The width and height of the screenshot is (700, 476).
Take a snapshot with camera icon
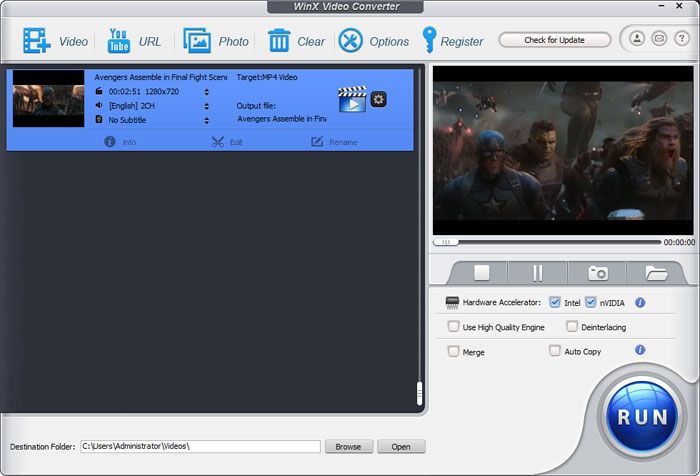click(x=597, y=272)
